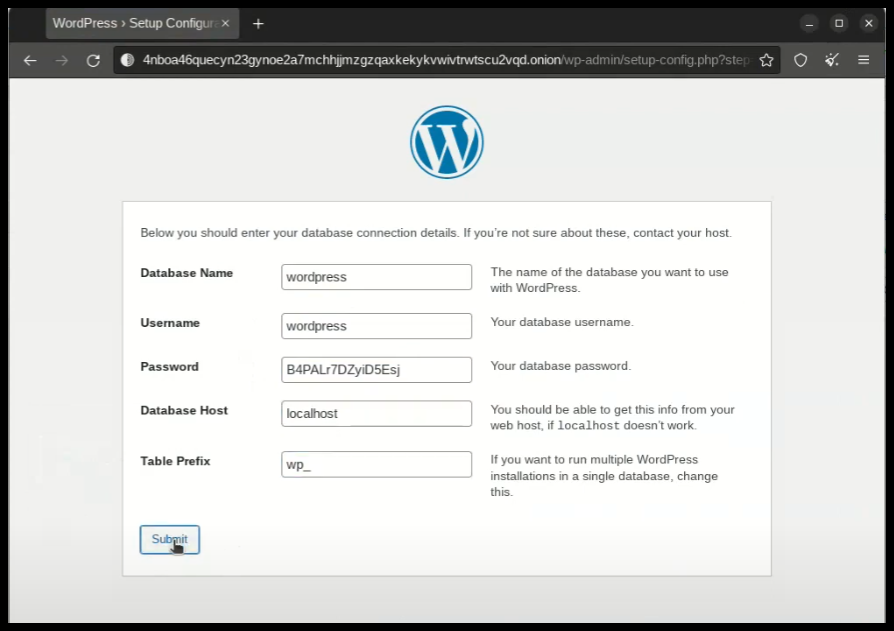Open the shield security level icon

pos(800,60)
